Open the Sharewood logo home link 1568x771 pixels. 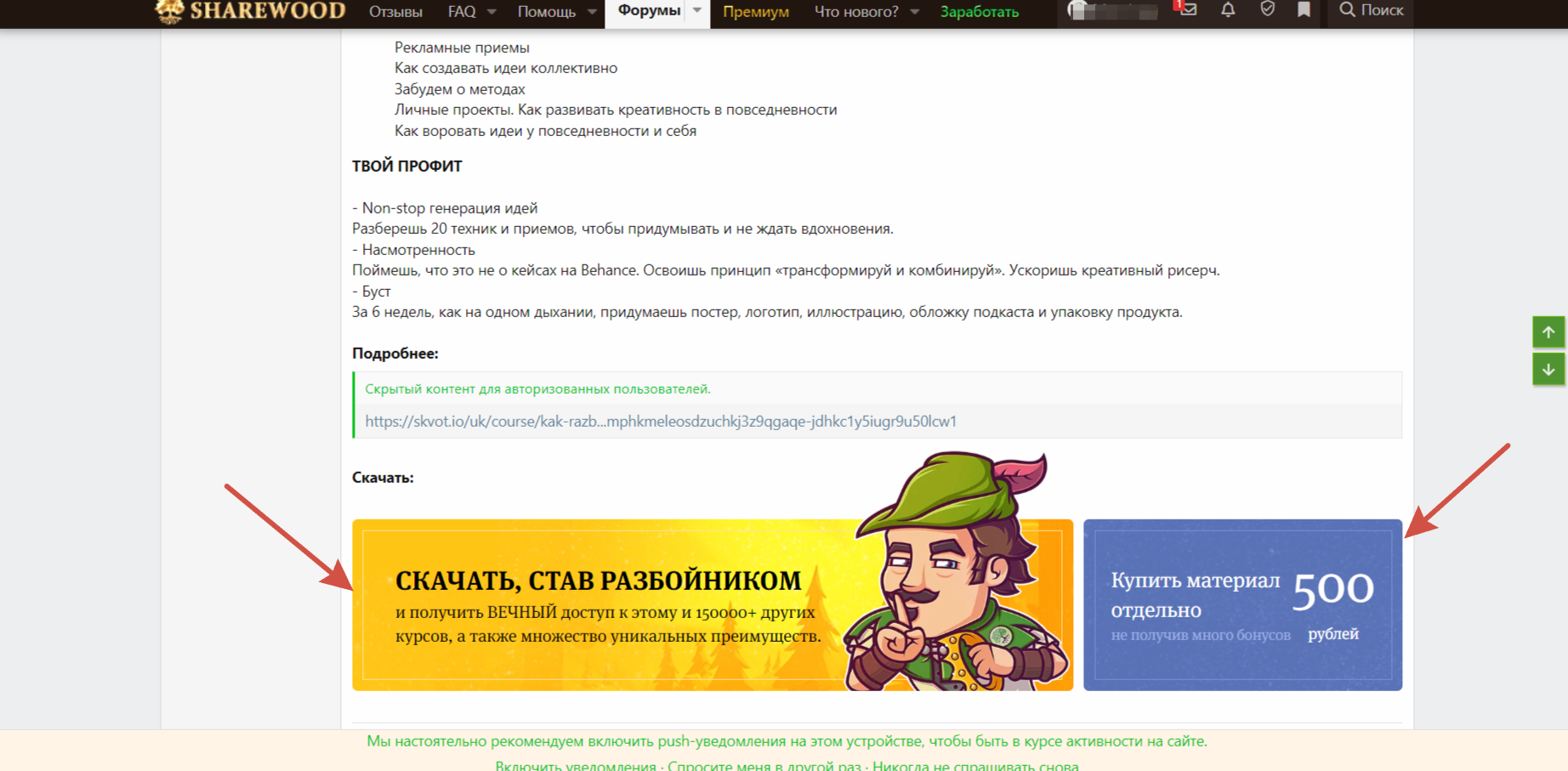(x=250, y=11)
